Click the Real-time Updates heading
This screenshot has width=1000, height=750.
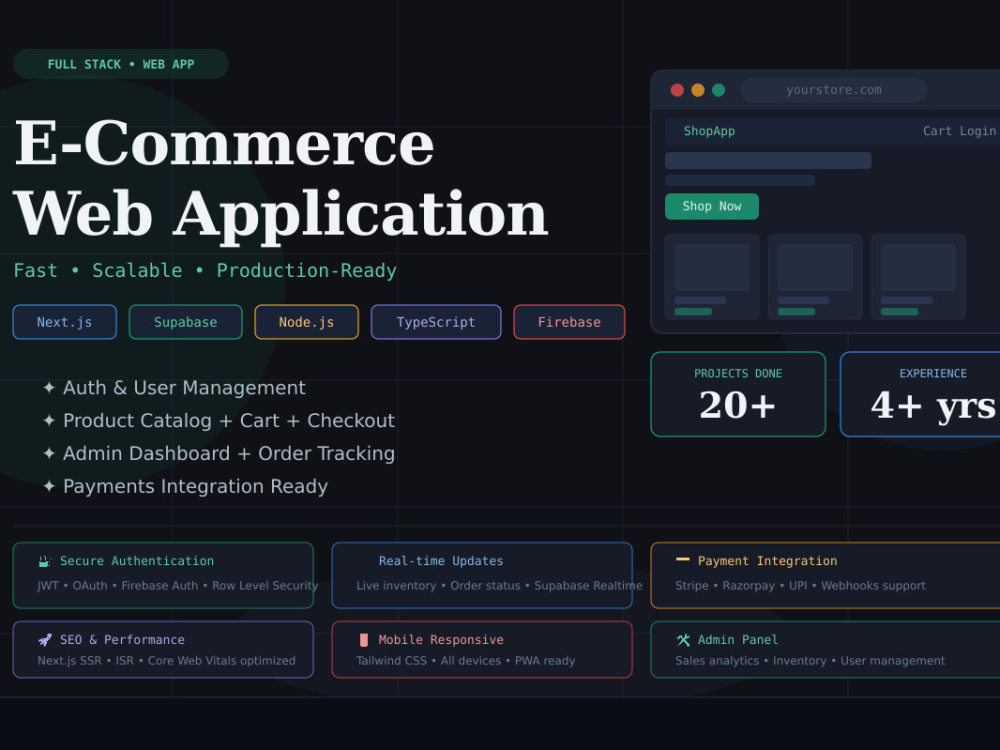441,561
